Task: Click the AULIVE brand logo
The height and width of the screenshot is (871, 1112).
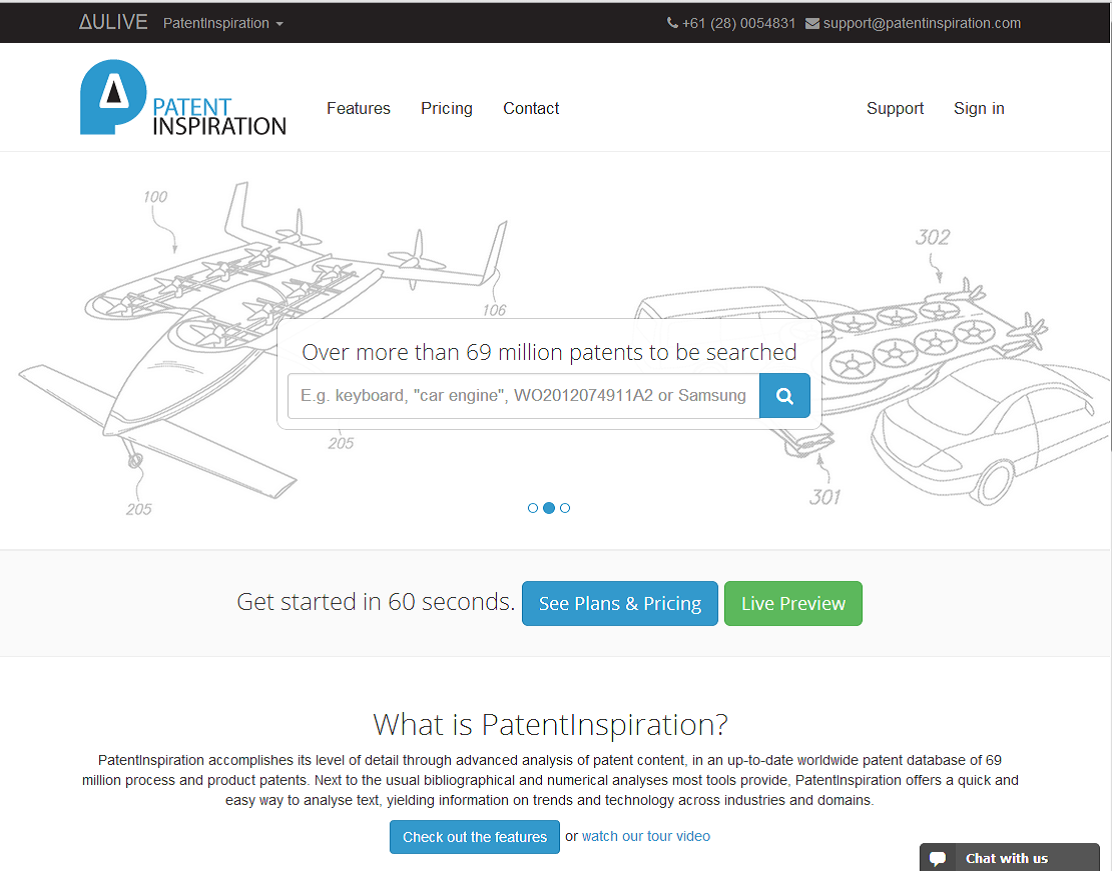Action: pyautogui.click(x=113, y=22)
